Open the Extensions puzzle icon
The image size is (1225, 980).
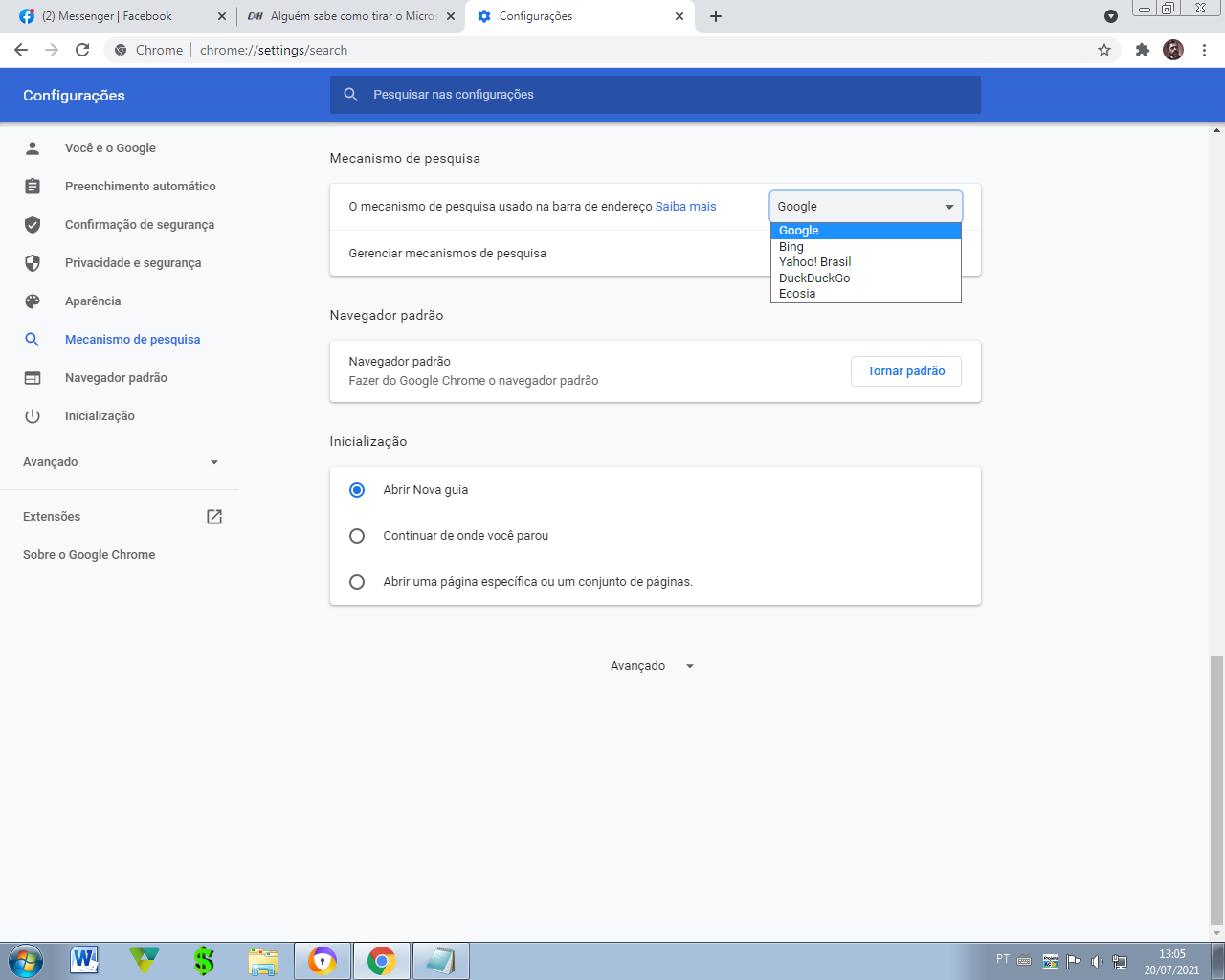(1142, 50)
